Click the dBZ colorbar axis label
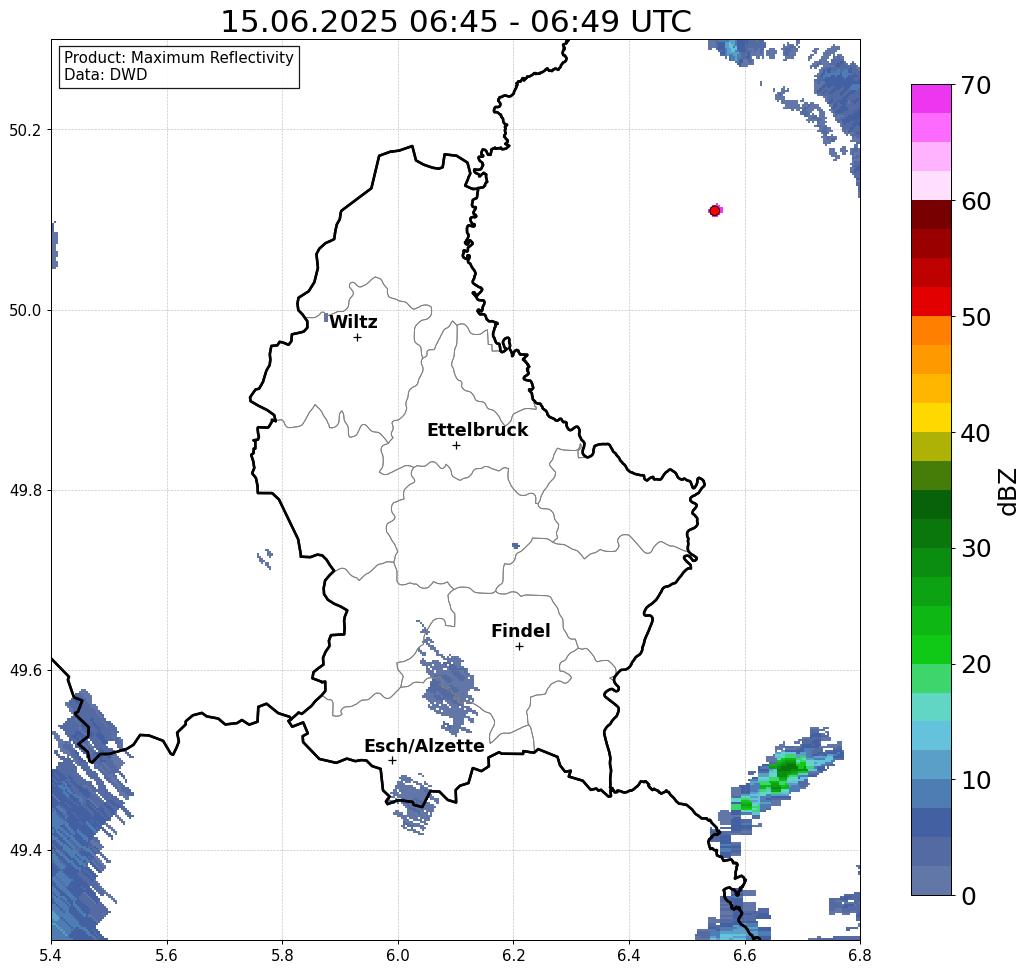The height and width of the screenshot is (973, 1029). click(x=1007, y=491)
